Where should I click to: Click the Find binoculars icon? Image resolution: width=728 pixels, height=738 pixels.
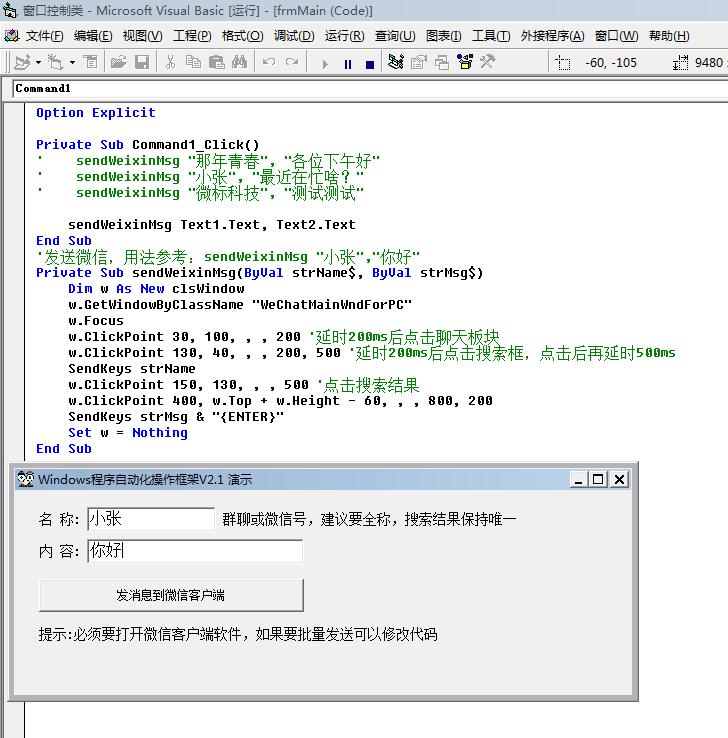pos(240,62)
